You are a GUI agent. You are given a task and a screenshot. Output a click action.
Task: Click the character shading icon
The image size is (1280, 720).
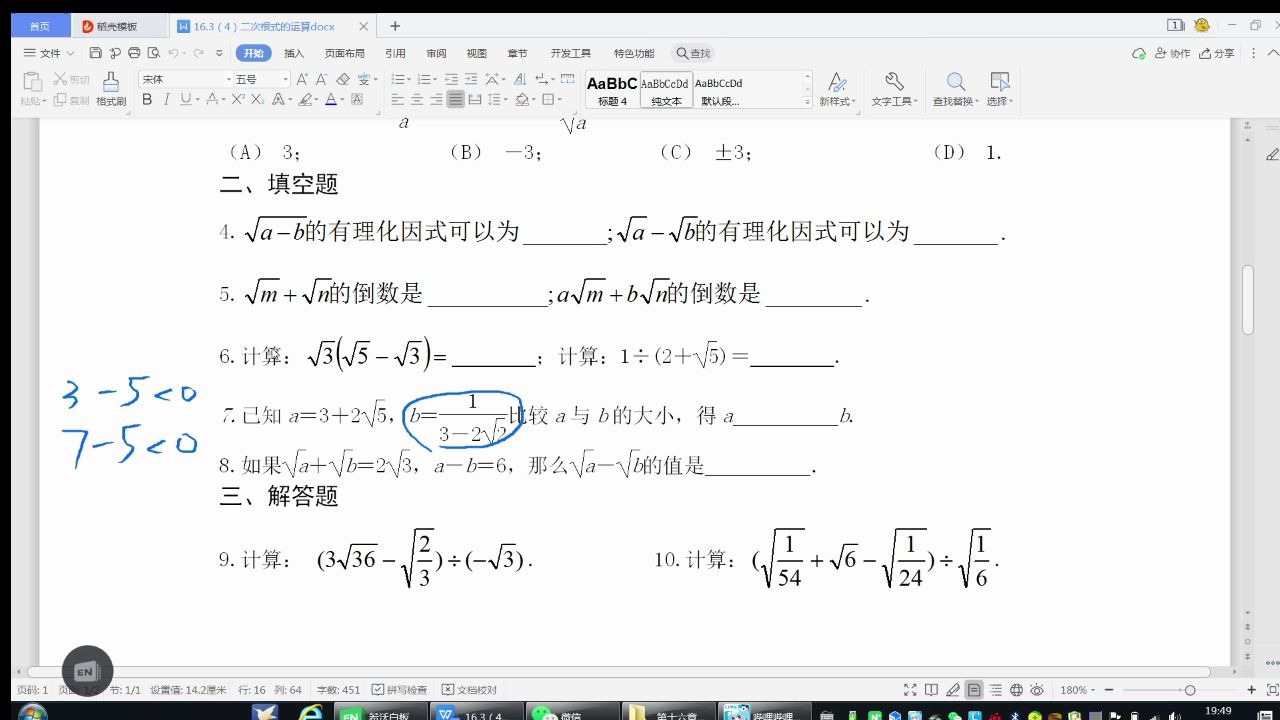357,99
